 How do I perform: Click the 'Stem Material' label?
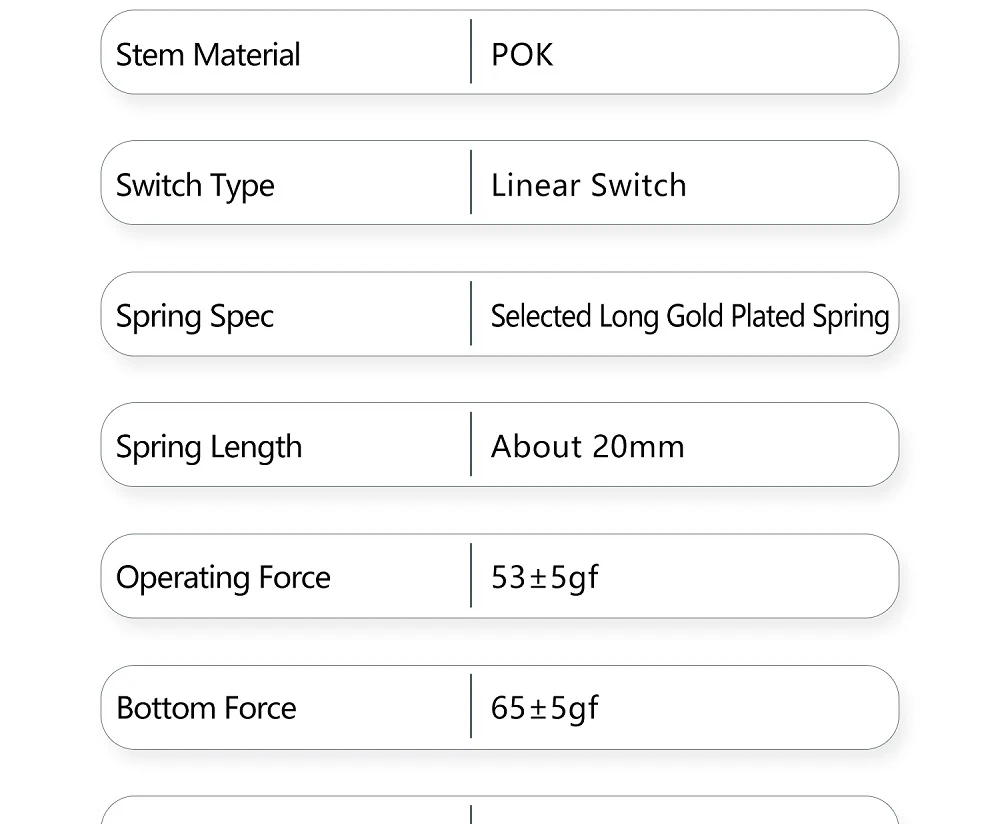pos(208,54)
